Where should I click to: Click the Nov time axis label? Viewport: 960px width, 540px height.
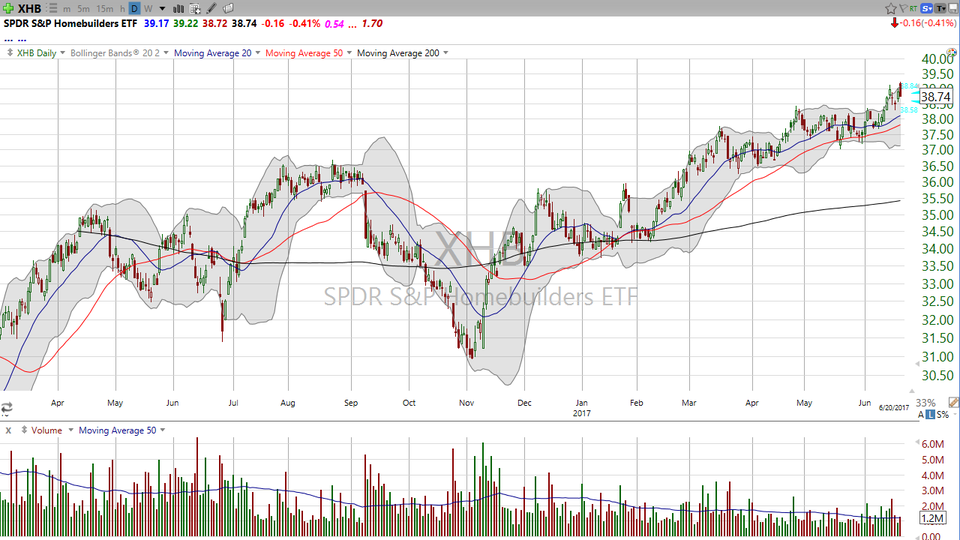[467, 403]
